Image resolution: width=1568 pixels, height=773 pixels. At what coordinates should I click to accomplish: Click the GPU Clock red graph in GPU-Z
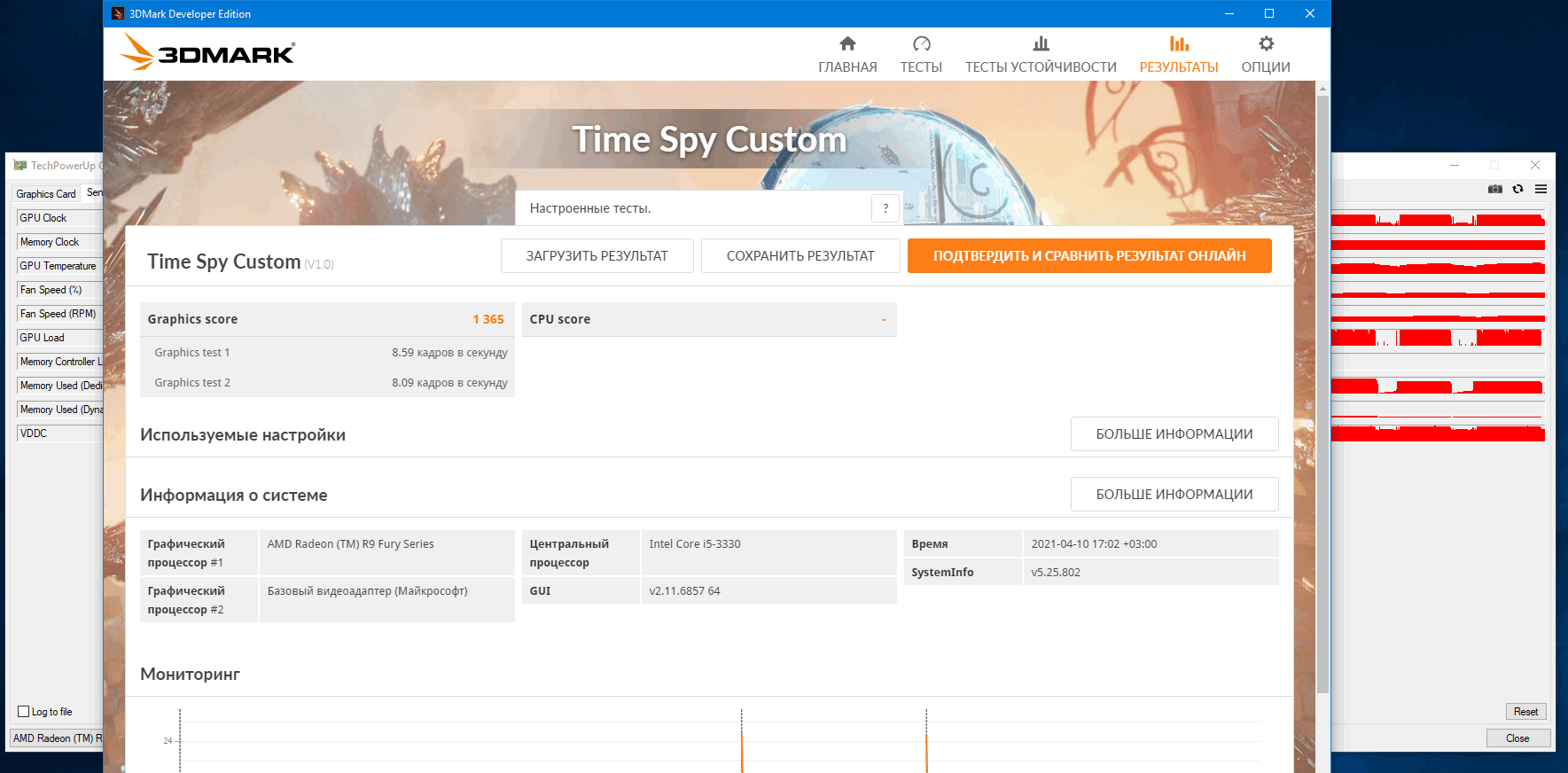point(1438,219)
